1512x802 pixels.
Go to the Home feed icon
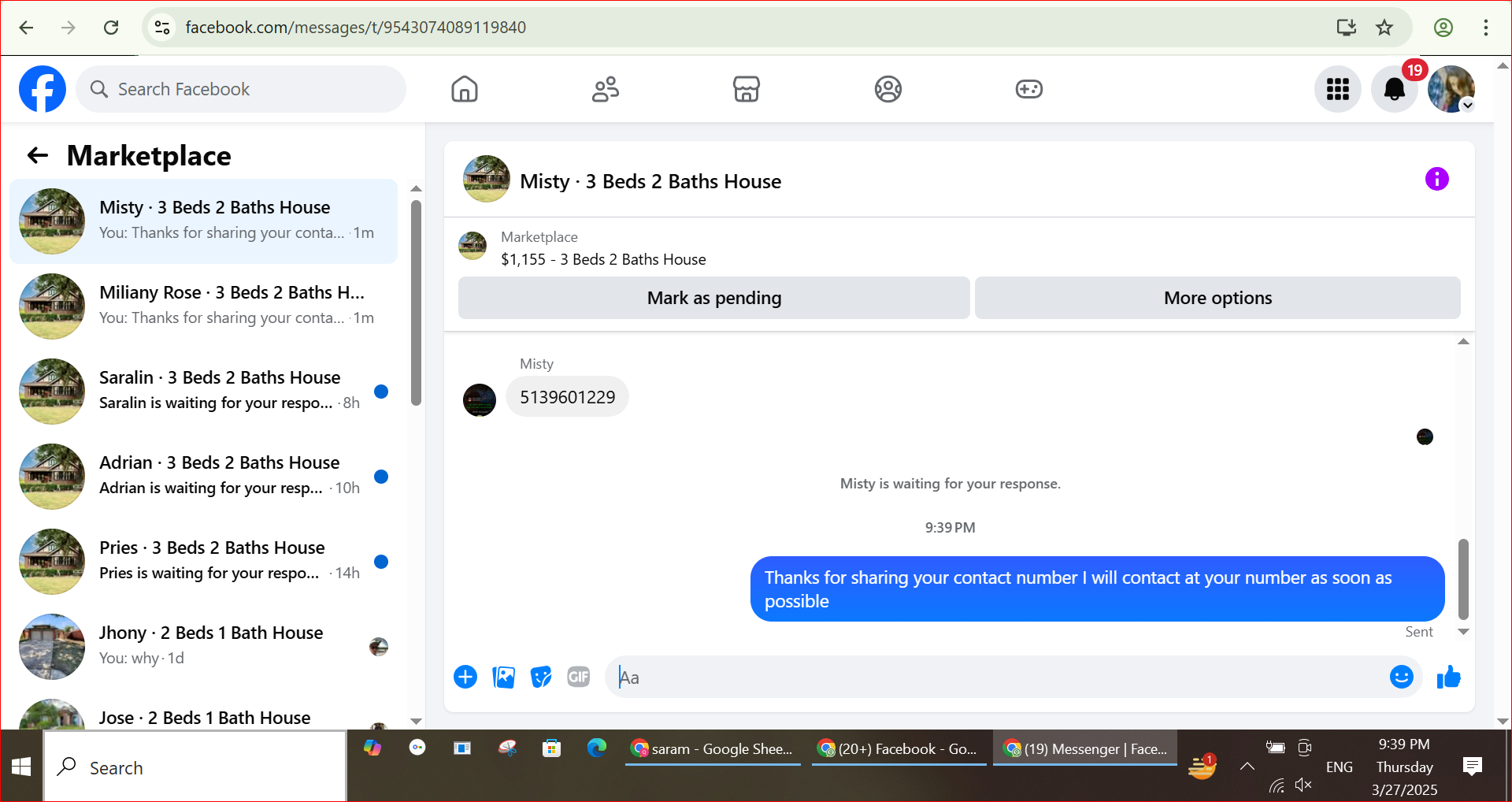tap(465, 89)
